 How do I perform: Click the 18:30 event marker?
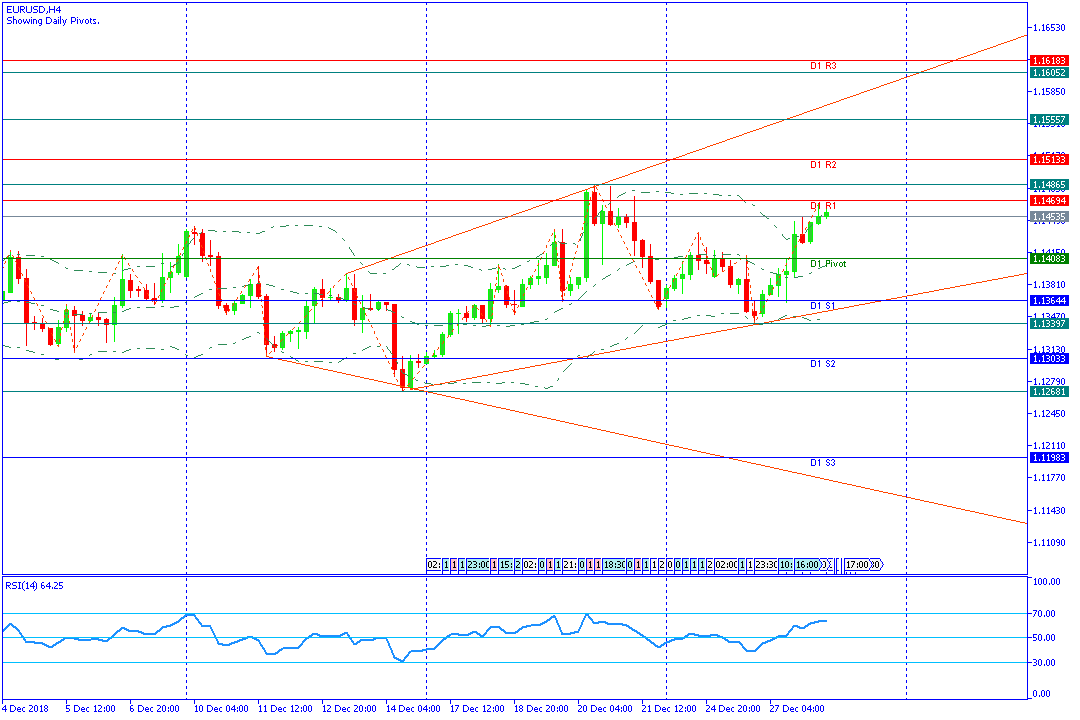click(x=614, y=565)
